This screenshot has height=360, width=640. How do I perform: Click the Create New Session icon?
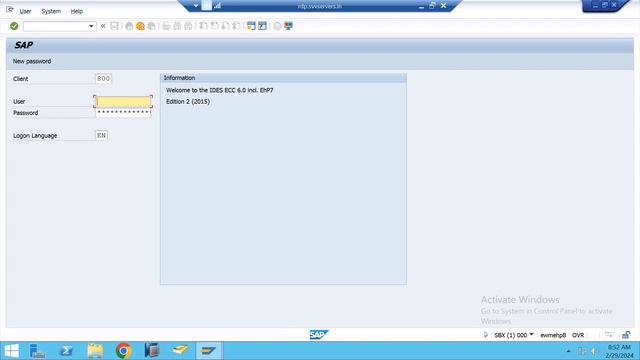pos(251,26)
